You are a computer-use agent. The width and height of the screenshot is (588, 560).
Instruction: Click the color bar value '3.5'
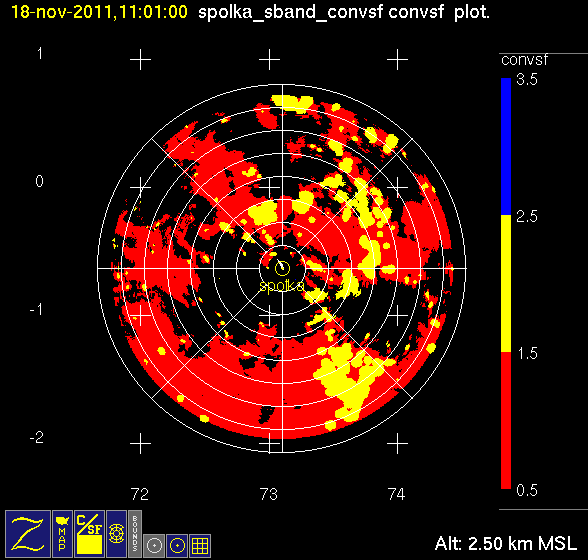pyautogui.click(x=527, y=80)
